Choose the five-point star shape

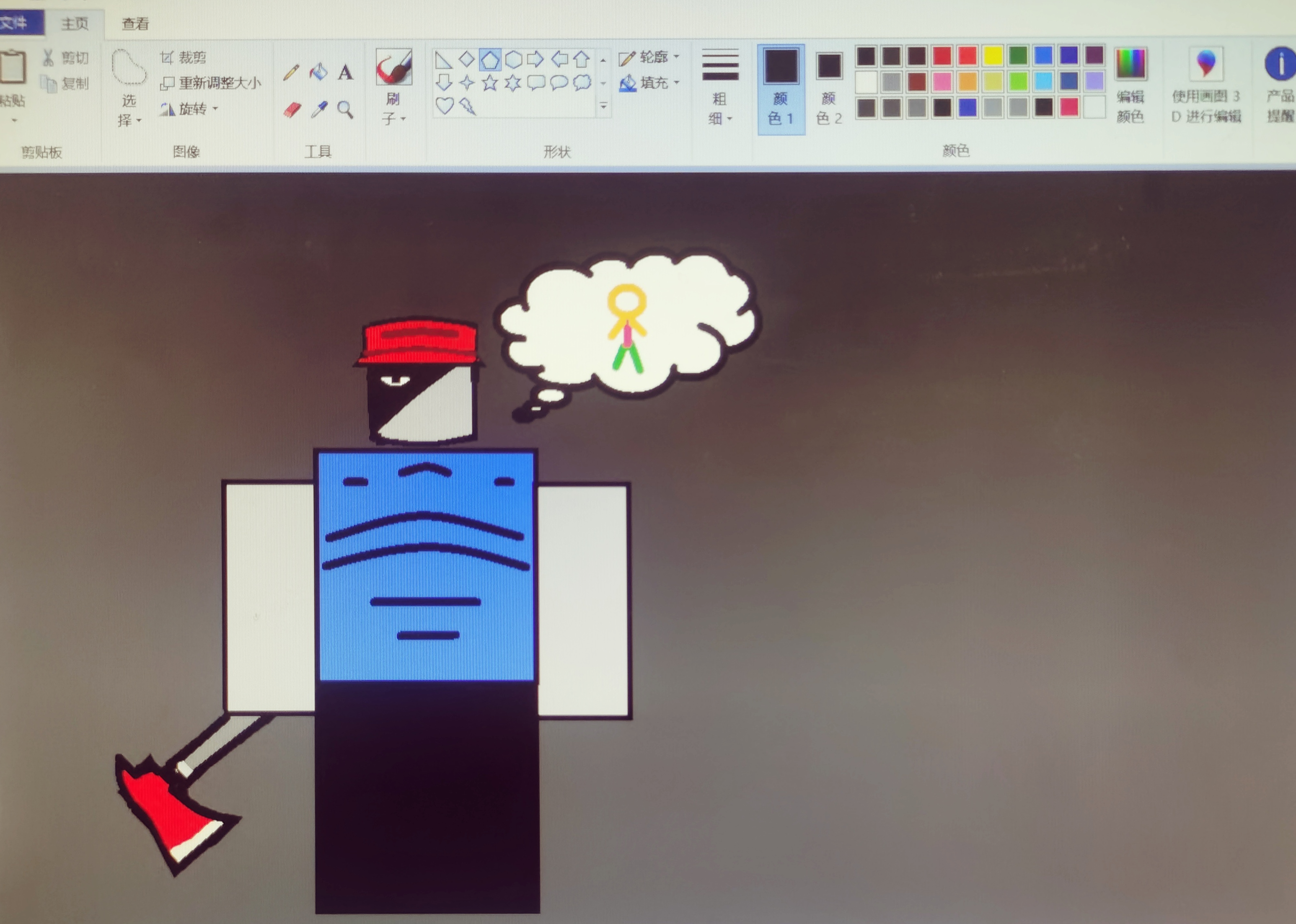click(x=489, y=83)
